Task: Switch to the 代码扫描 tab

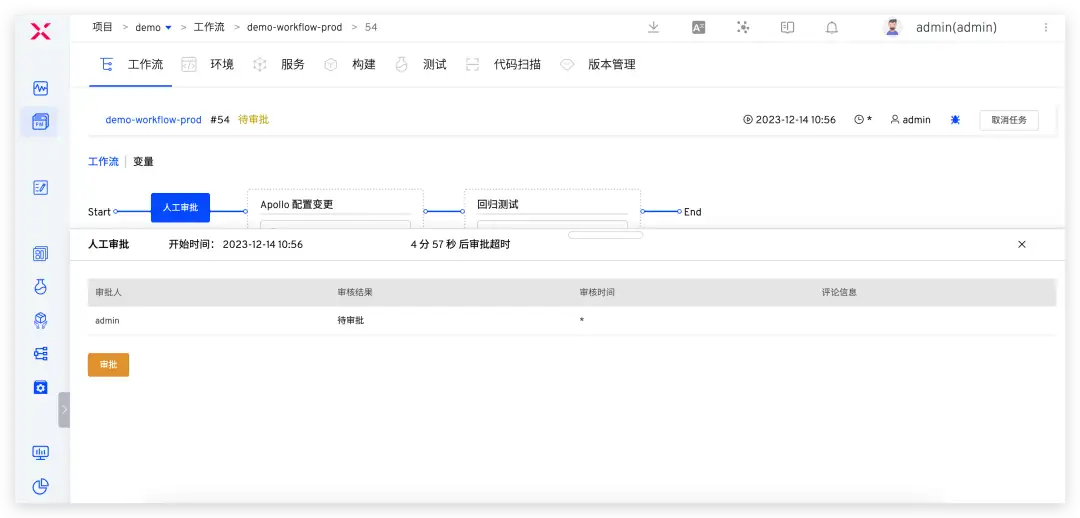Action: pyautogui.click(x=503, y=65)
